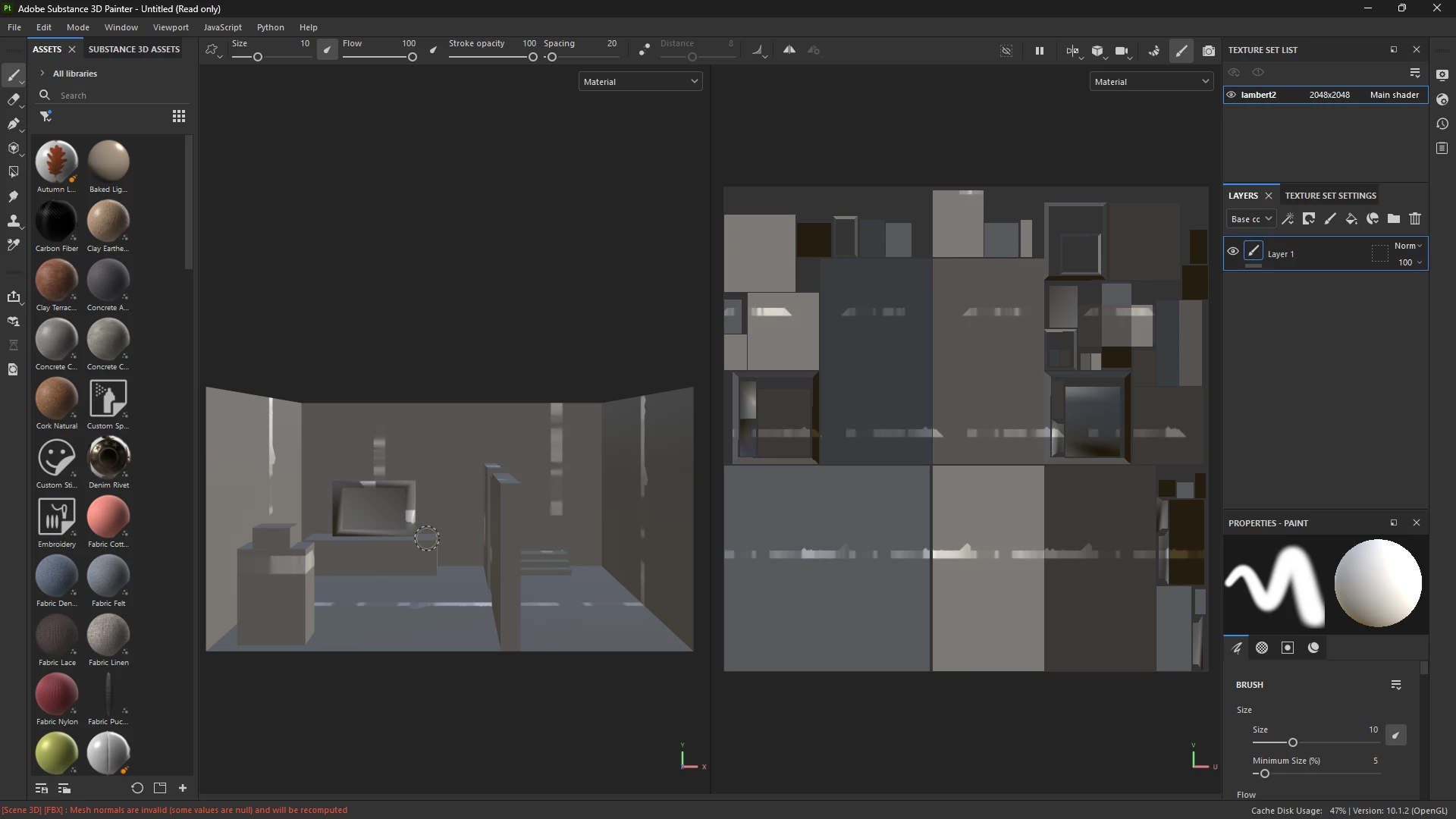Toggle lambert2 texture set visibility
This screenshot has height=819, width=1456.
coord(1232,95)
